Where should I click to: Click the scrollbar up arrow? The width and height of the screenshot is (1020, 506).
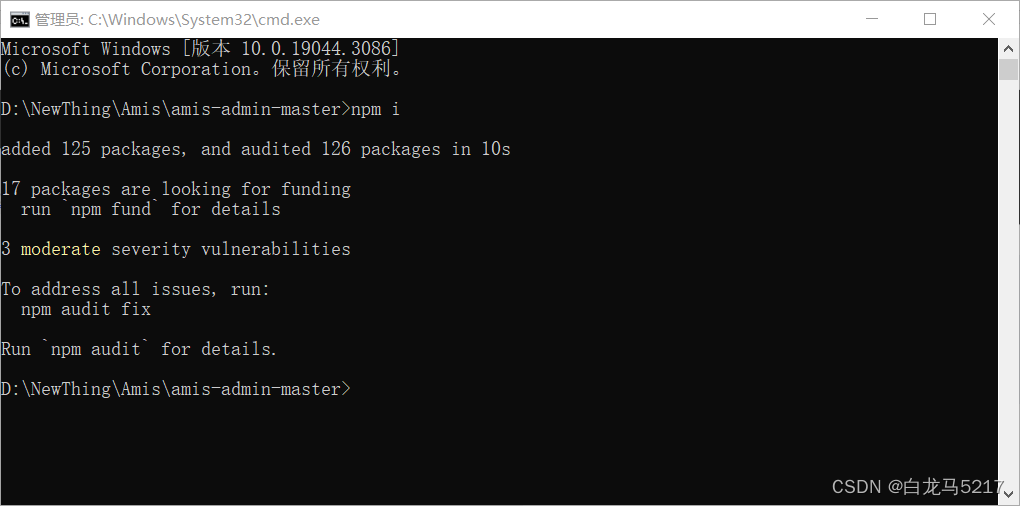(x=1008, y=47)
